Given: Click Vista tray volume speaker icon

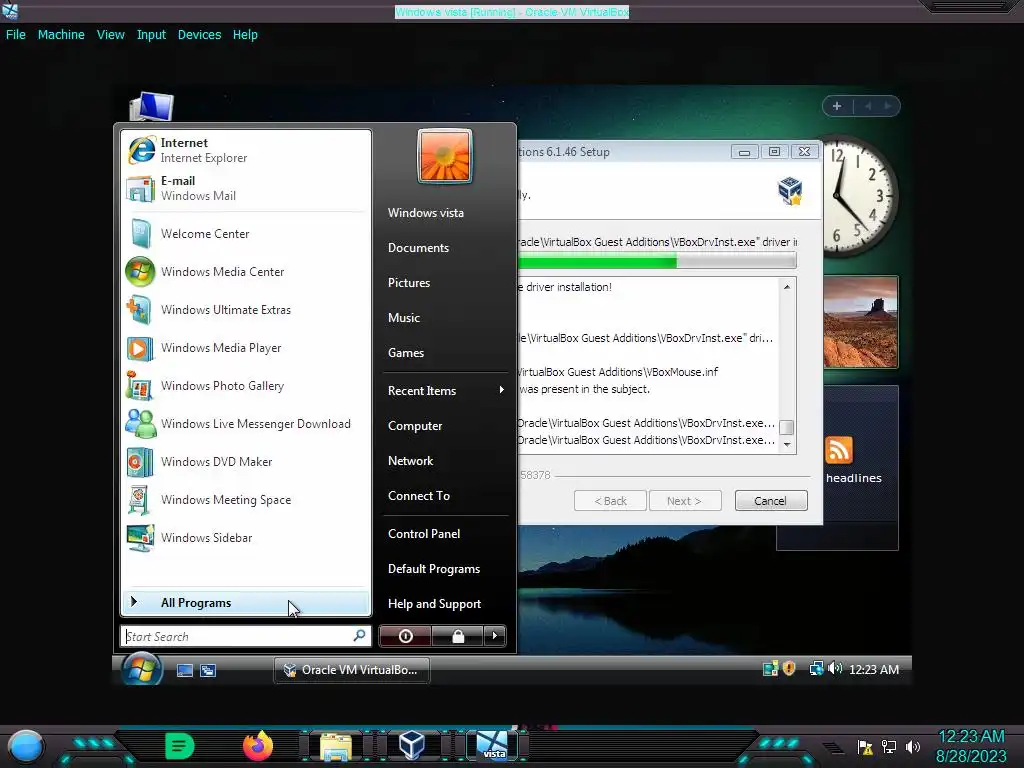Looking at the screenshot, I should click(835, 668).
